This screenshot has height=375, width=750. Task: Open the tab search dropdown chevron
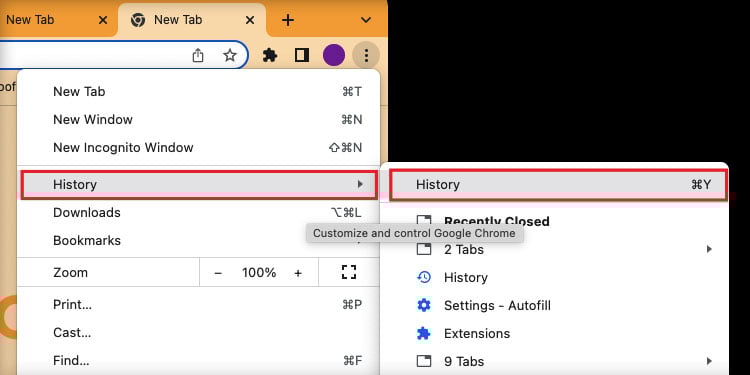coord(365,20)
